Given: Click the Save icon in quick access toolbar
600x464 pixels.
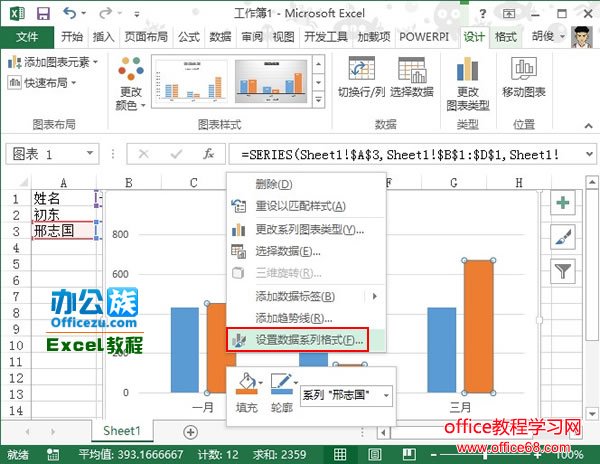Looking at the screenshot, I should coord(43,14).
